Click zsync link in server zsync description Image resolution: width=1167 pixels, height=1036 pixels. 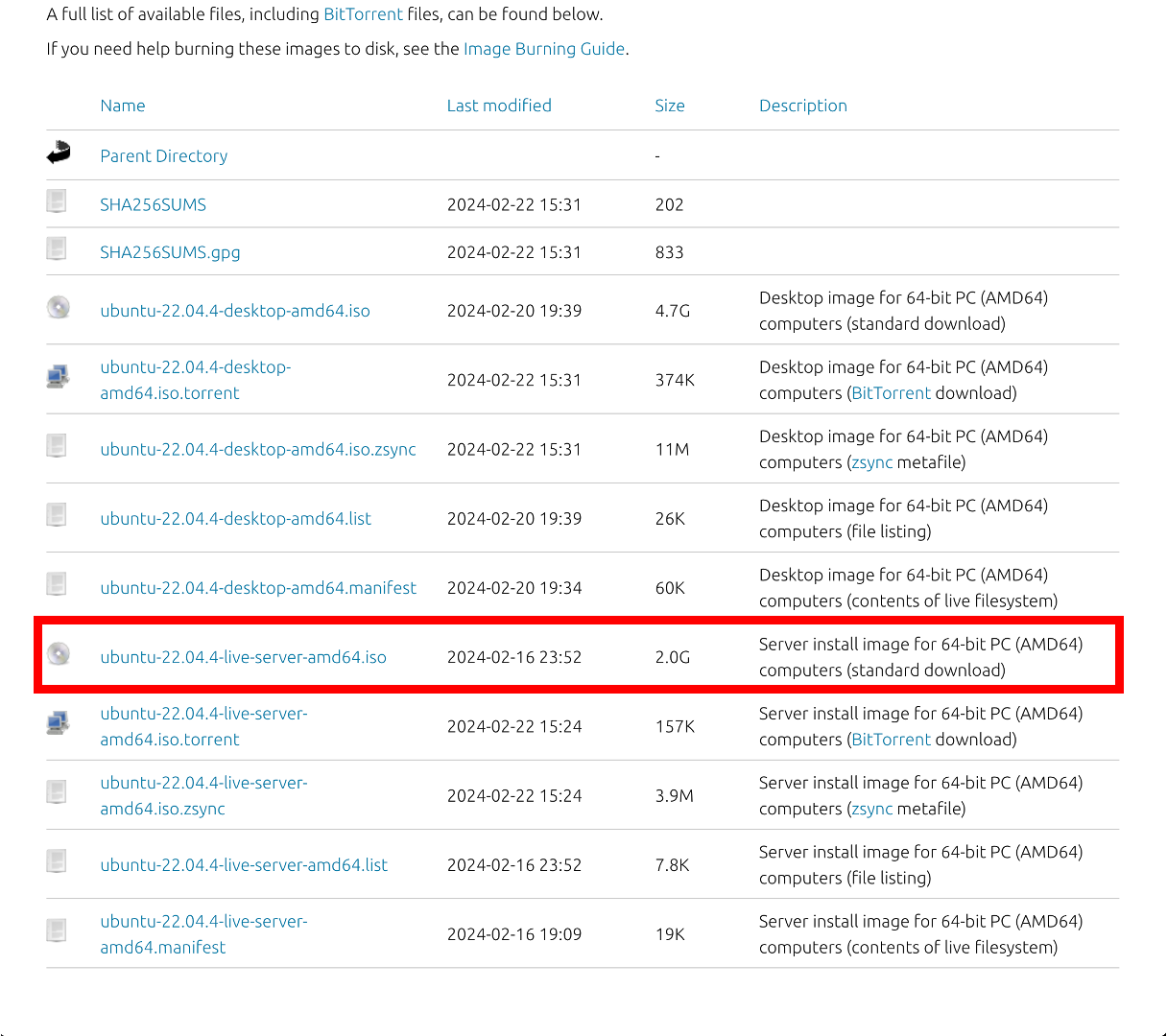[x=872, y=809]
